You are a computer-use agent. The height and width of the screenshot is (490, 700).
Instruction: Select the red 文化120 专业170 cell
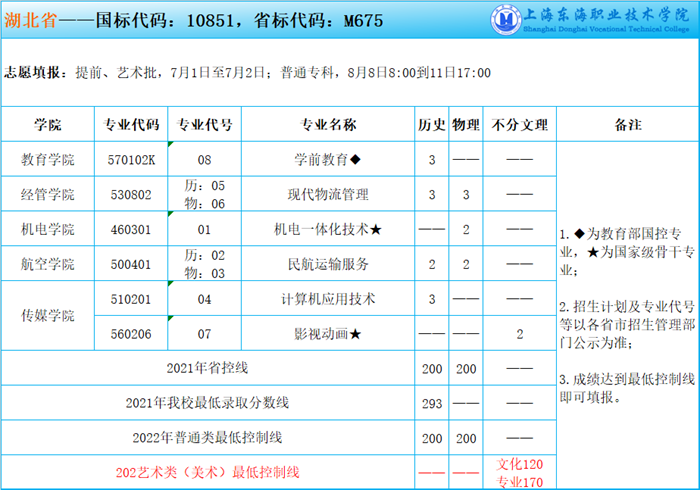pyautogui.click(x=519, y=472)
